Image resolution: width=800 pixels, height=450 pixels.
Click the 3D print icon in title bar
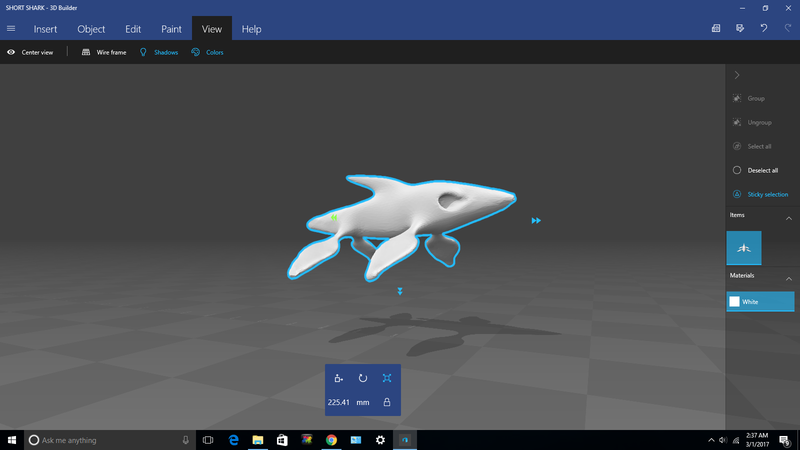[716, 29]
